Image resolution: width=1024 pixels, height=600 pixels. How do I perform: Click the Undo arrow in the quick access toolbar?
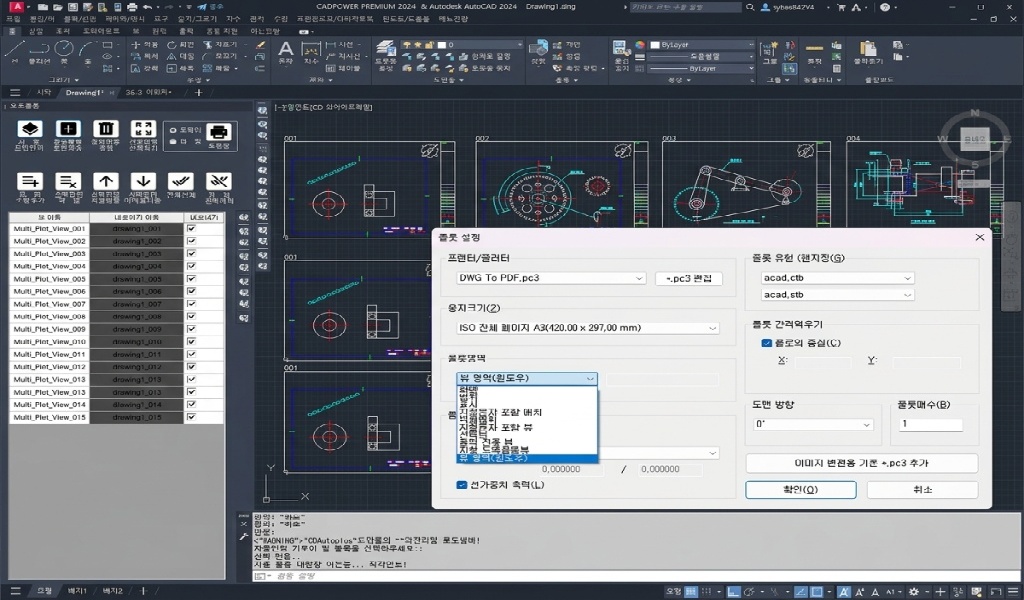point(148,7)
